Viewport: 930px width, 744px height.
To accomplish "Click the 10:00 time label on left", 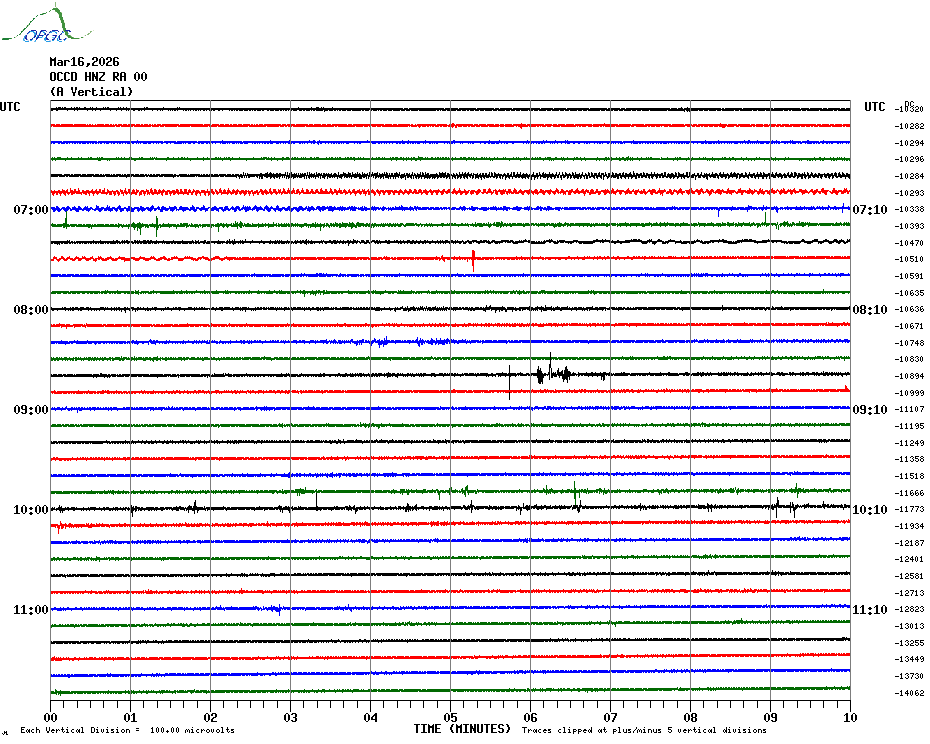I will (30, 510).
